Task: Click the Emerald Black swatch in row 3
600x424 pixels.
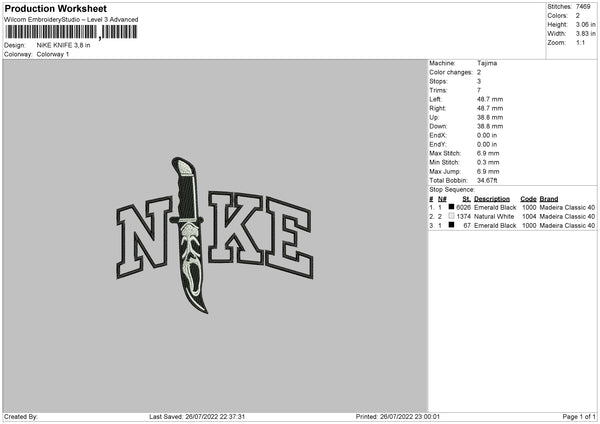Action: pyautogui.click(x=451, y=225)
